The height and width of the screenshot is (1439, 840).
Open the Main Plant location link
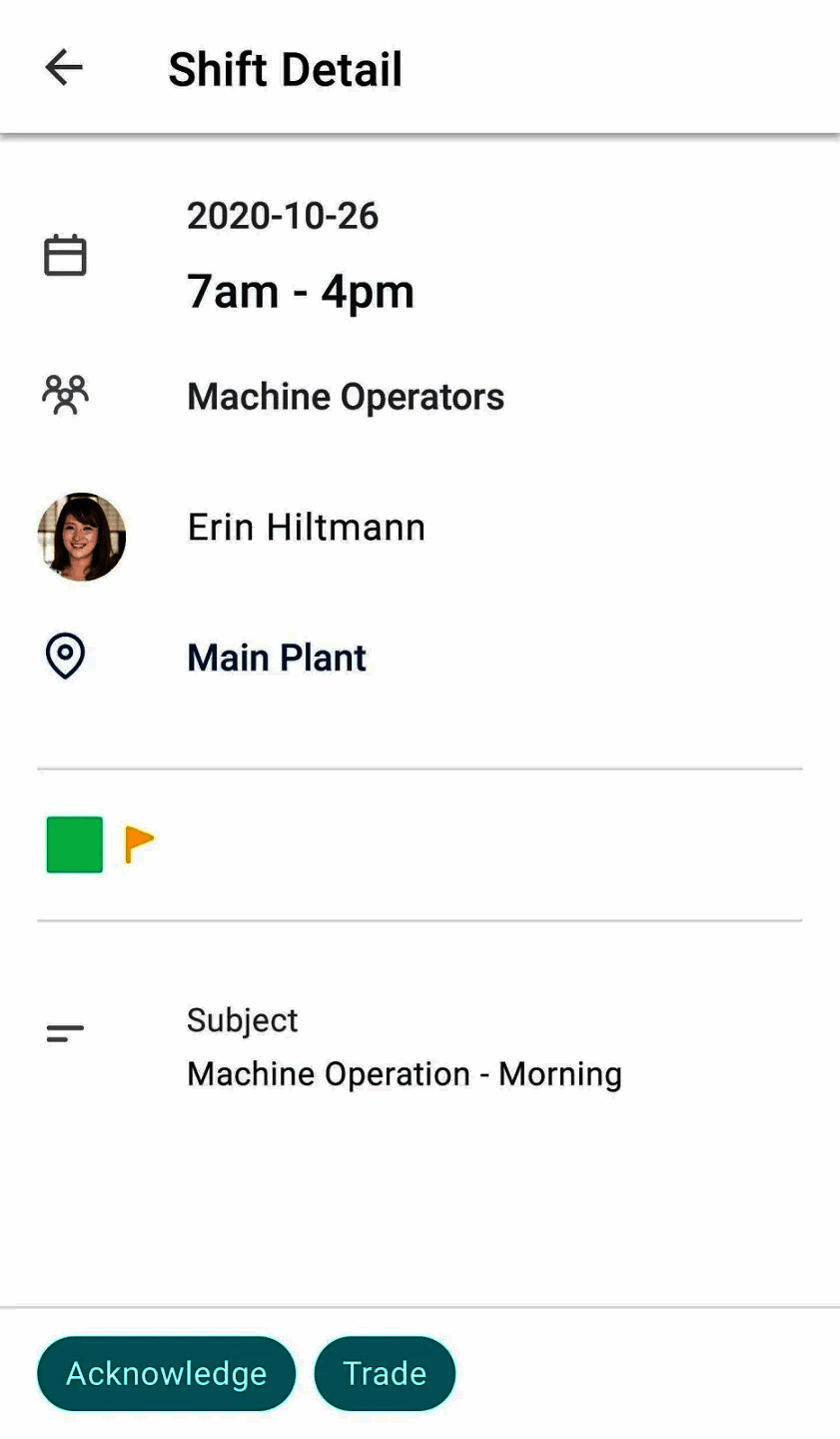[277, 658]
